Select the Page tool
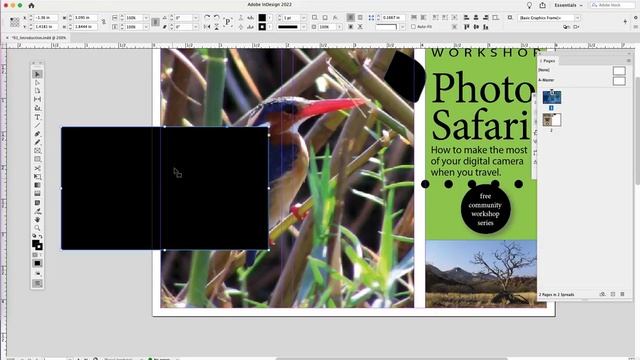640x360 pixels. coord(37,91)
